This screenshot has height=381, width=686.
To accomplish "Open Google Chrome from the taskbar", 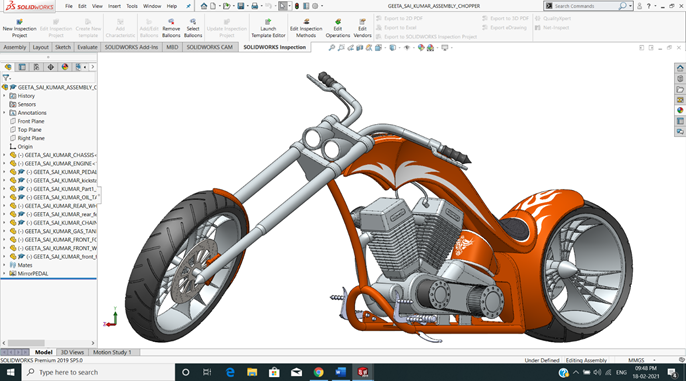I will pos(318,372).
